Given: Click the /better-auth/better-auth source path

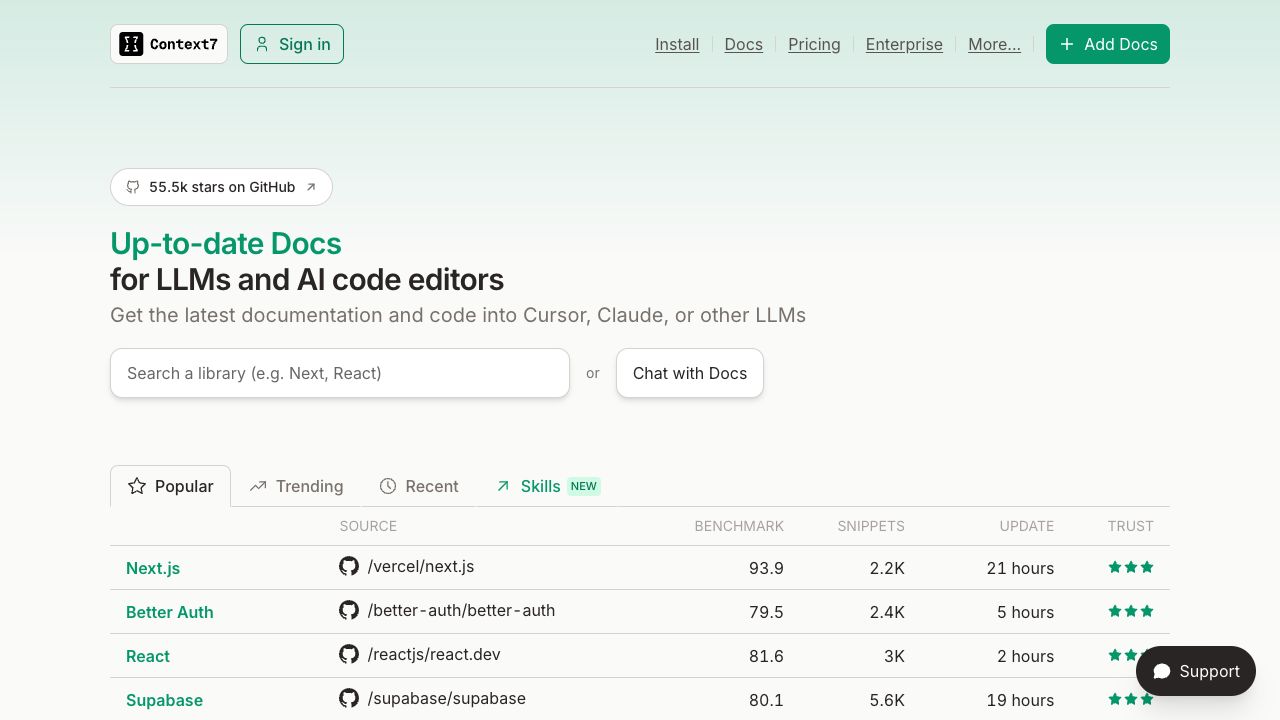Looking at the screenshot, I should (461, 610).
